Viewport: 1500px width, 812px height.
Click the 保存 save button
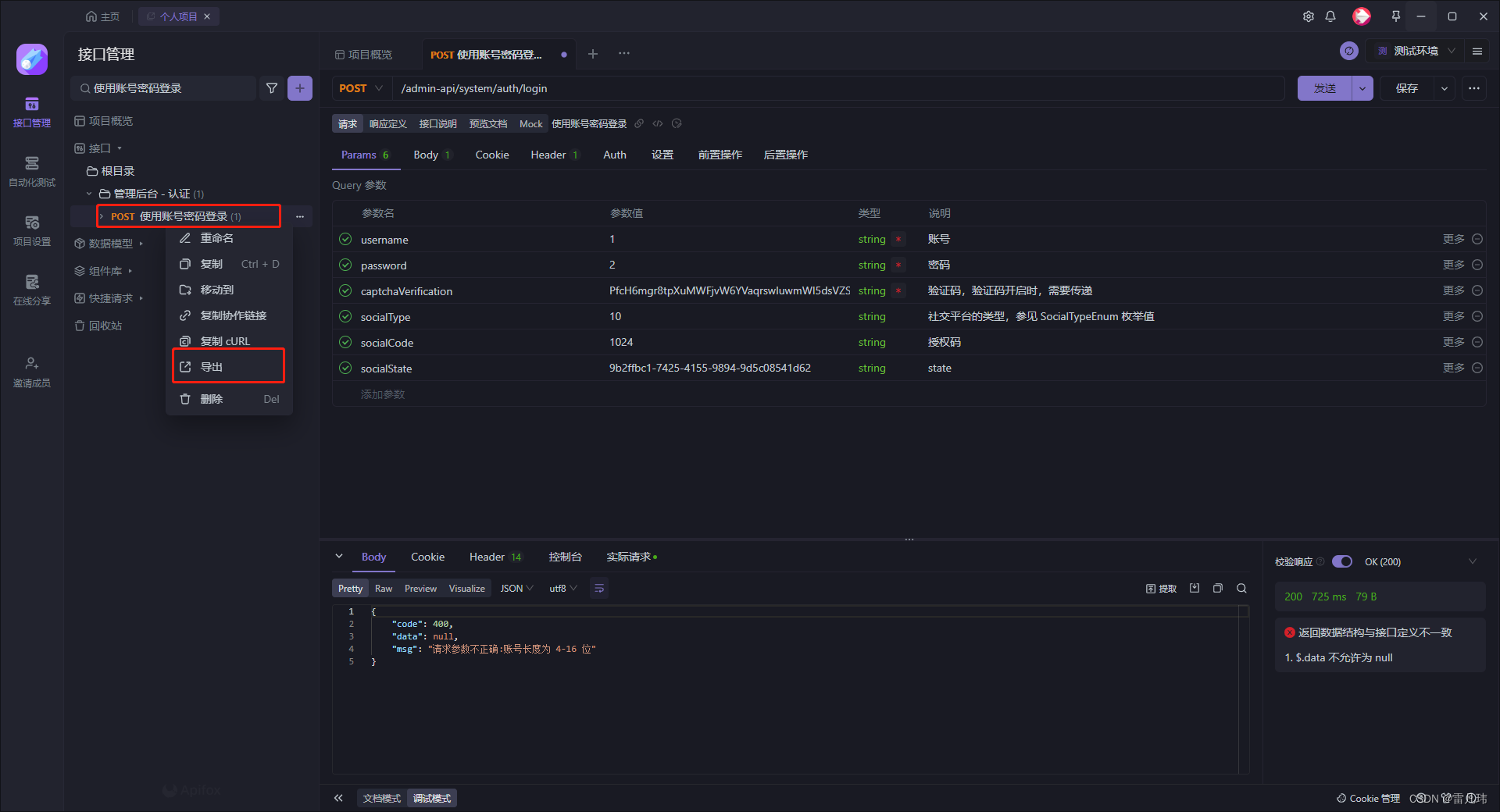1407,88
